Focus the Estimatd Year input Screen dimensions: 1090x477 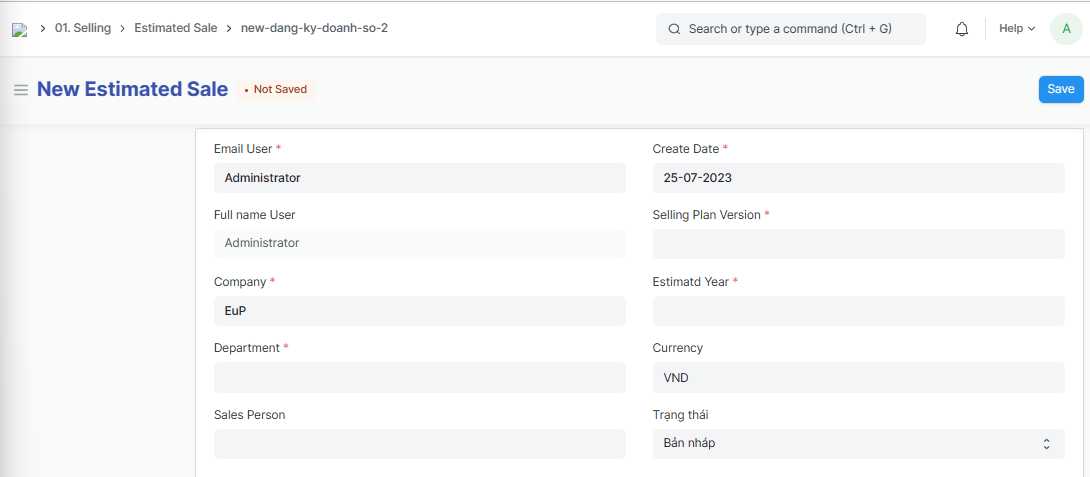858,311
